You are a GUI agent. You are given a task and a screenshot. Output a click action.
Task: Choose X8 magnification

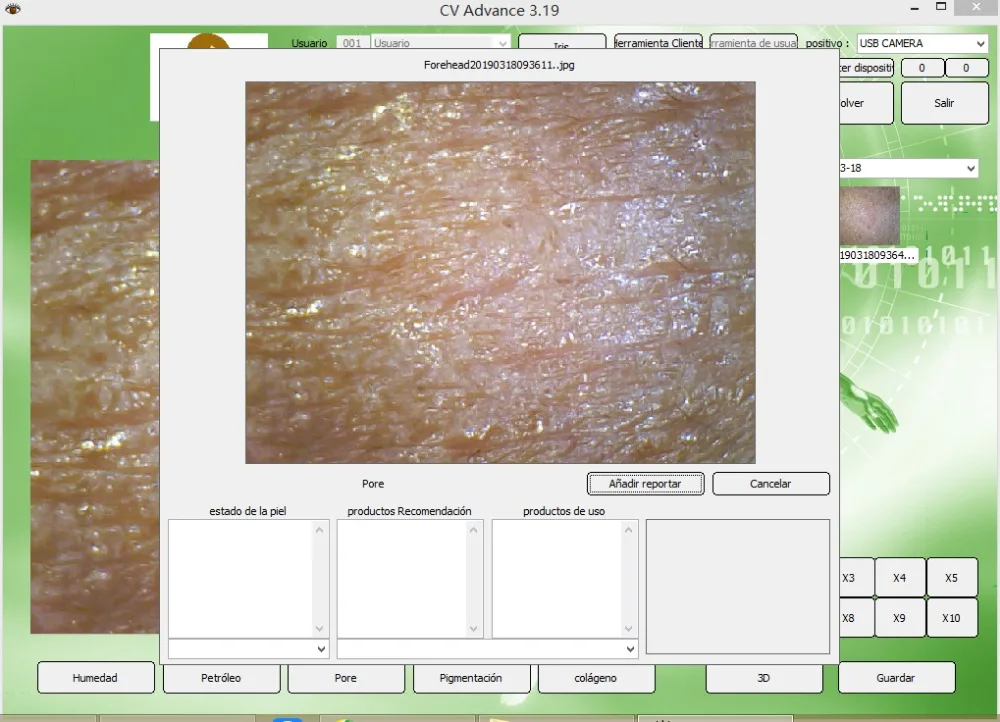pyautogui.click(x=856, y=617)
